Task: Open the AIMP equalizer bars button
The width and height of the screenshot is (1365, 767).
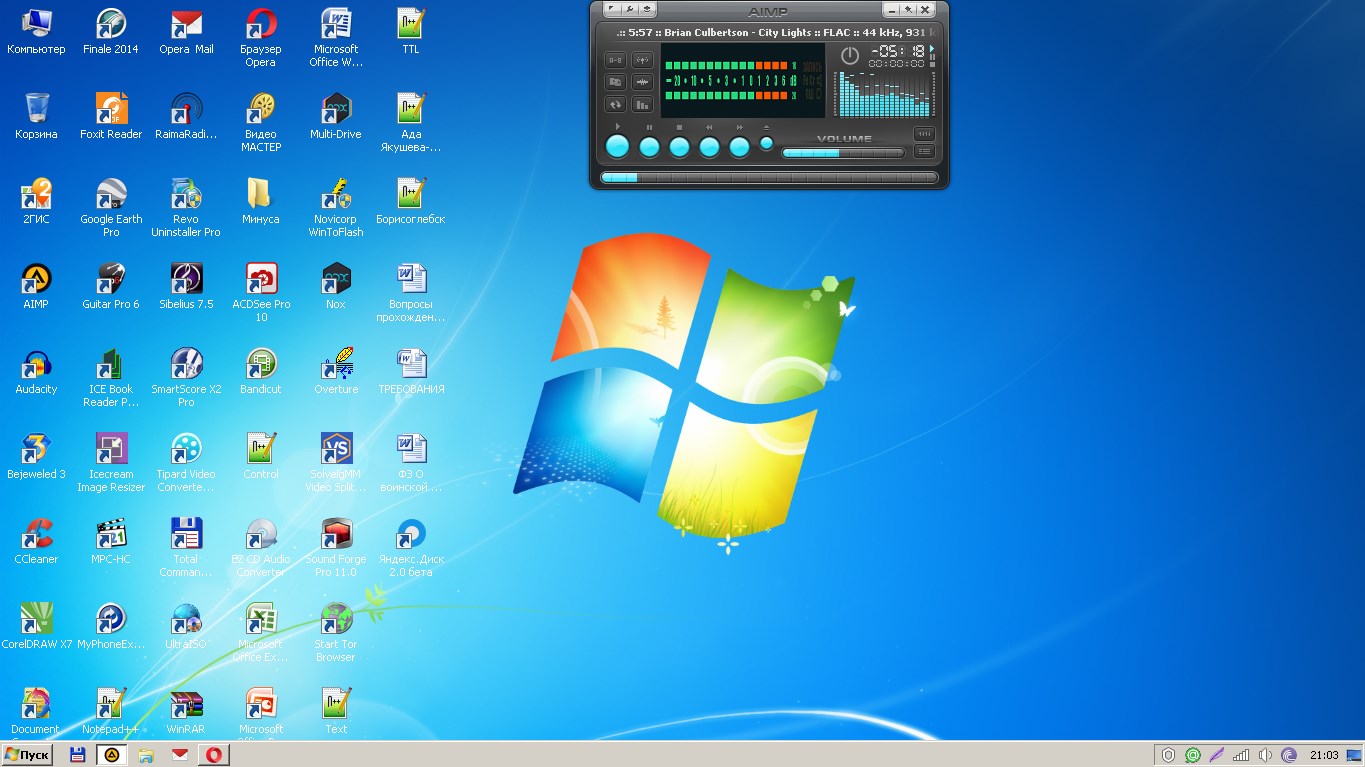Action: coord(642,104)
